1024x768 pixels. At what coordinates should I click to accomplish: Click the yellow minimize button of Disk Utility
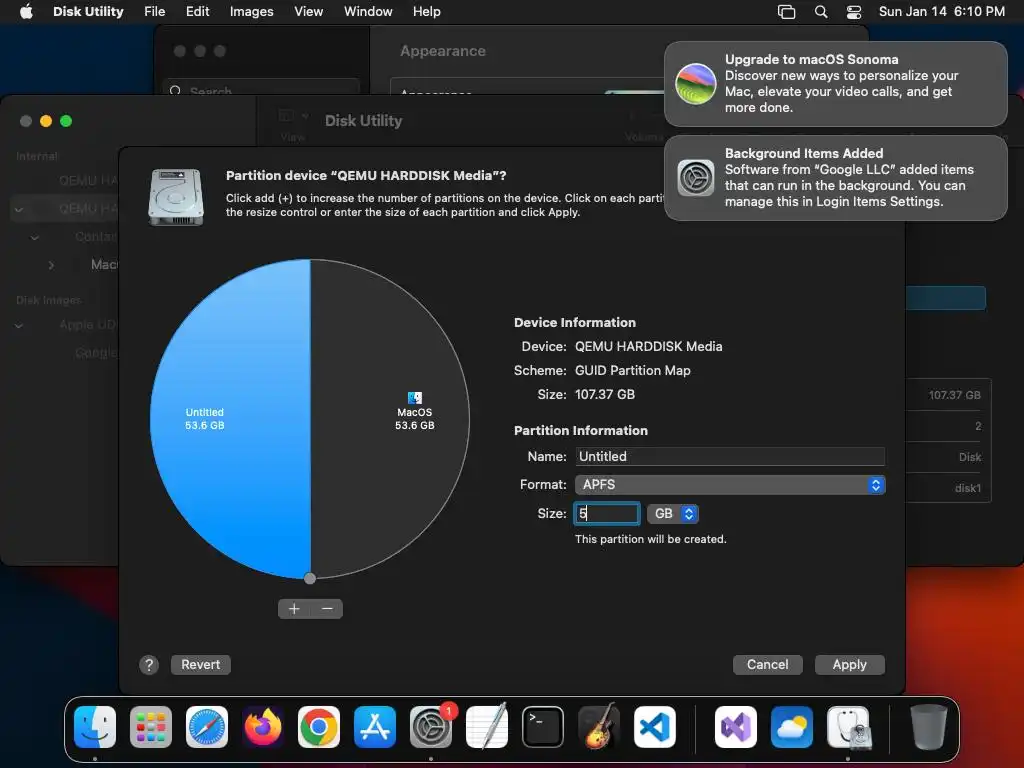pos(46,121)
